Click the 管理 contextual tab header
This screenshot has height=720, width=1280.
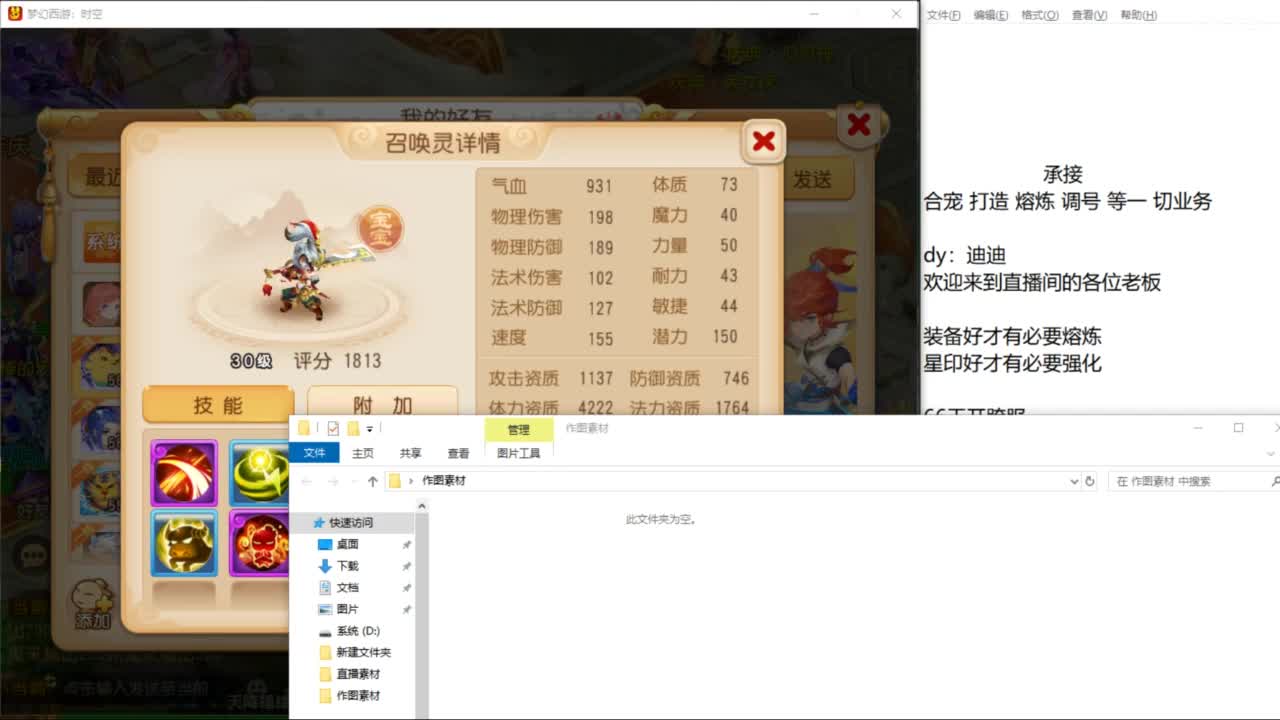coord(518,430)
